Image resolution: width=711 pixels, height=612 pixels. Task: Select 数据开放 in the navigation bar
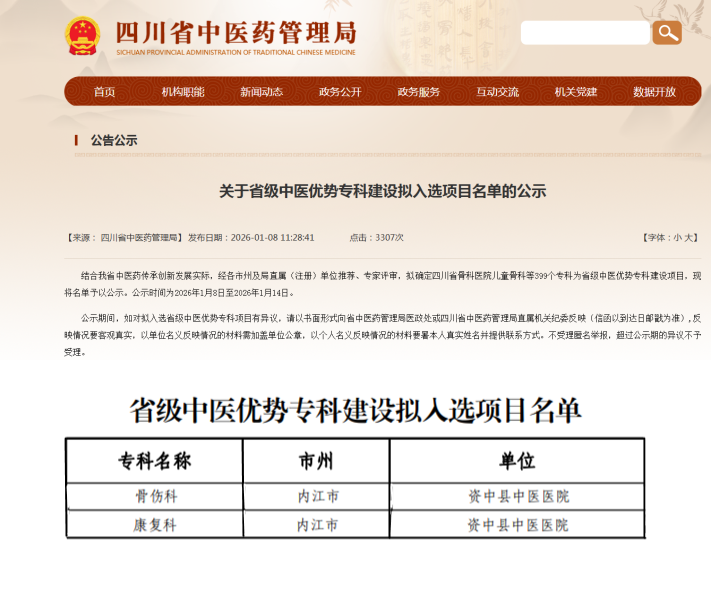click(x=654, y=92)
